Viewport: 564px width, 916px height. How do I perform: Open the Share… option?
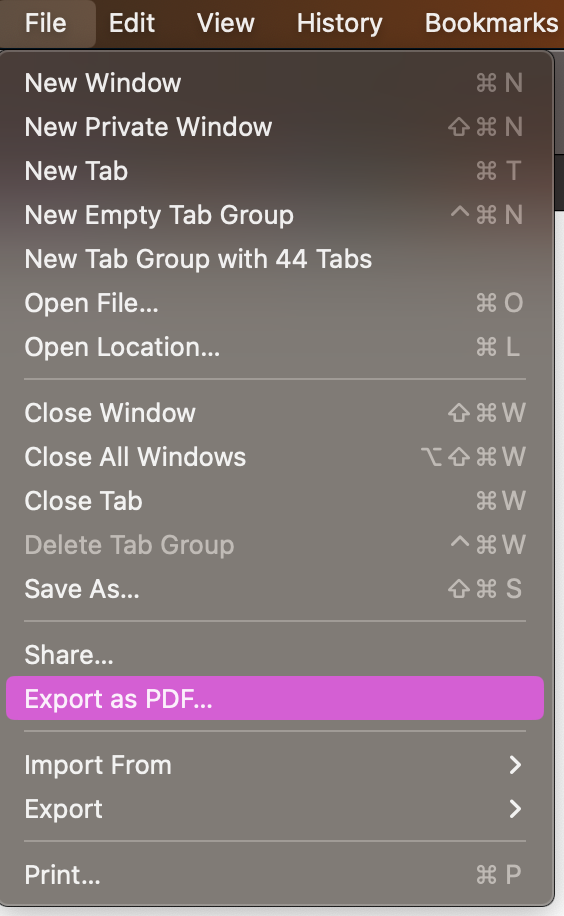pos(275,655)
